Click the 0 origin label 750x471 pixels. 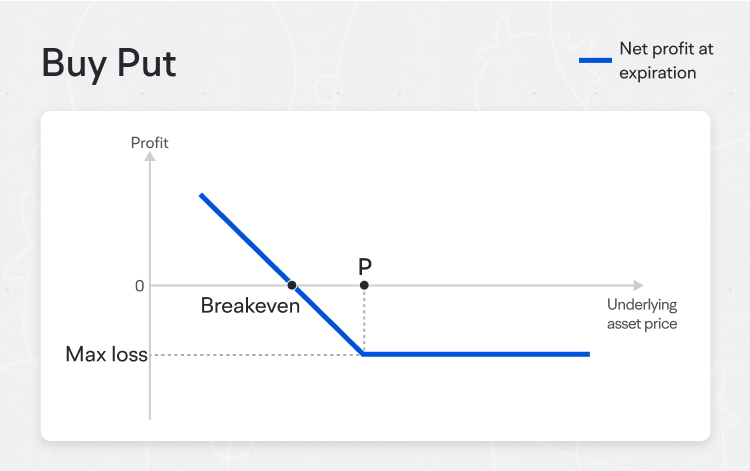point(139,286)
